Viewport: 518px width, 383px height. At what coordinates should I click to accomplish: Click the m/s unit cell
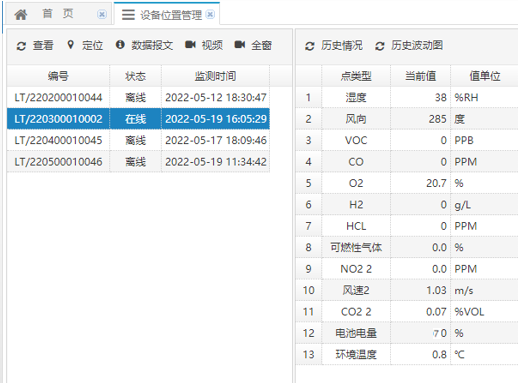point(484,290)
